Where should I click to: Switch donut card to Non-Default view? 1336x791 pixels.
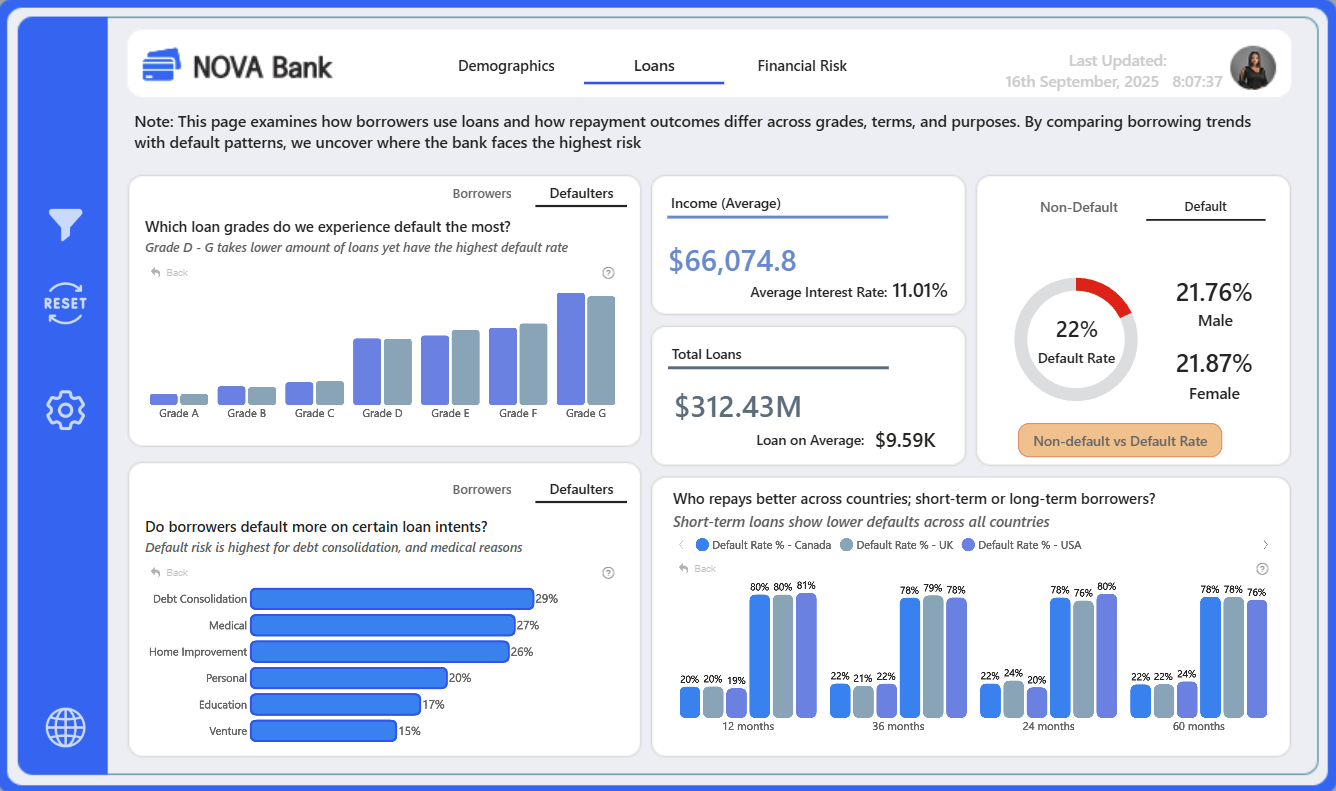pos(1079,207)
